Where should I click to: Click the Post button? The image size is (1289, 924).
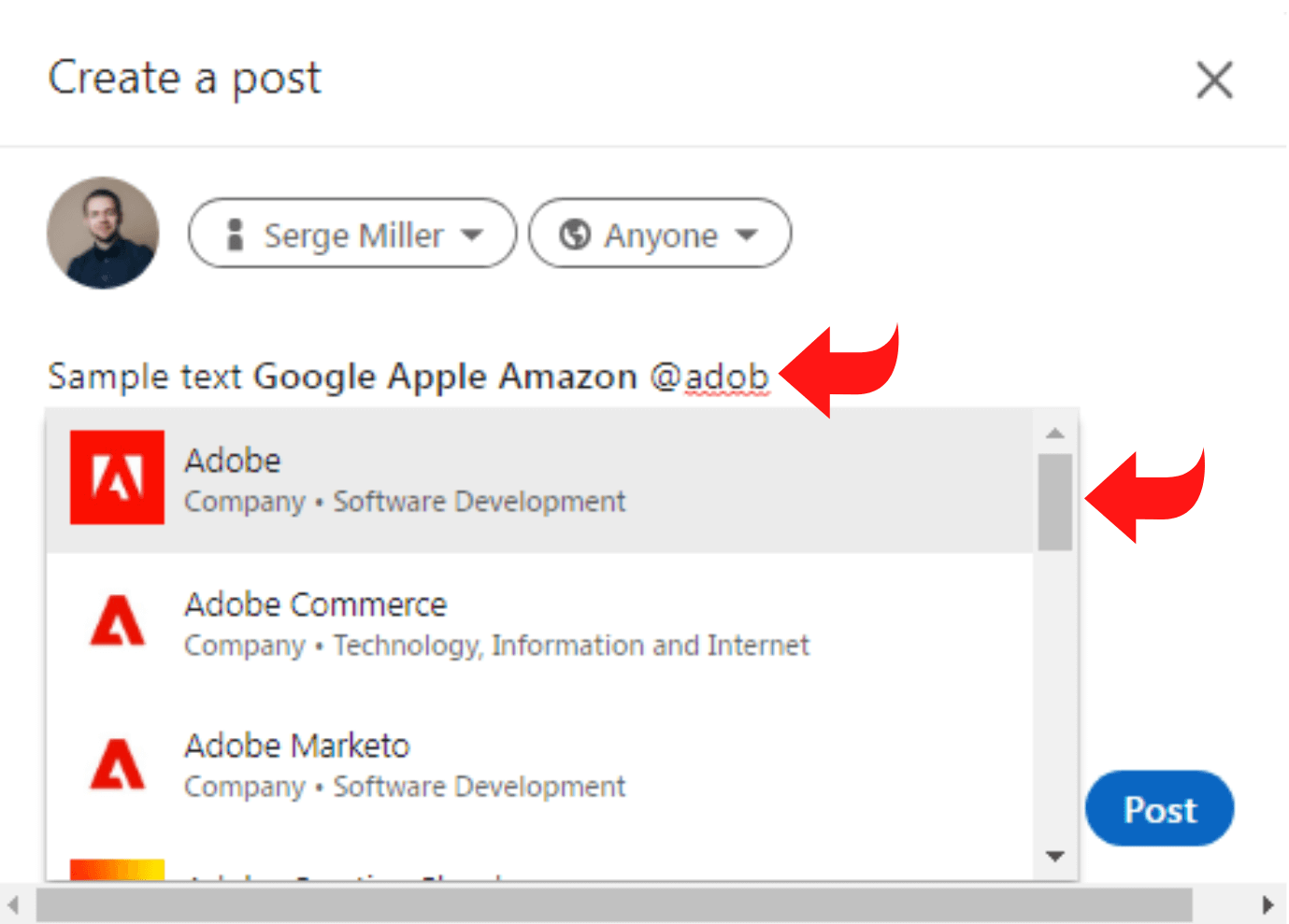1159,809
